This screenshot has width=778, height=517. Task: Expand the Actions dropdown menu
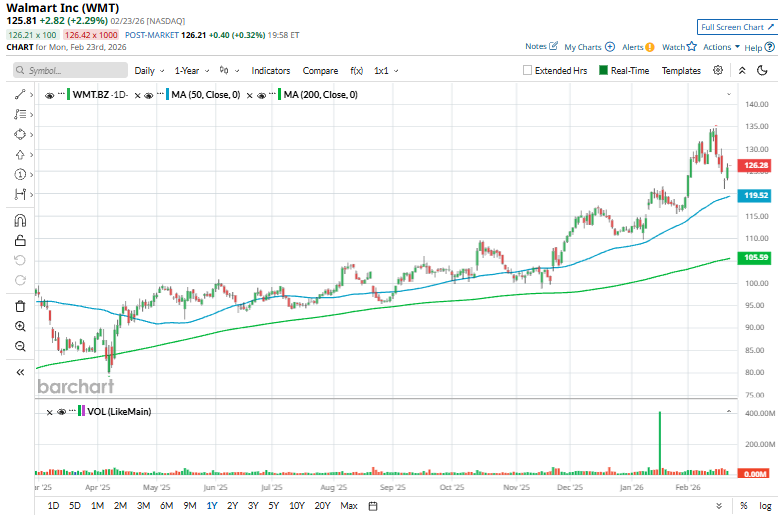(x=721, y=47)
